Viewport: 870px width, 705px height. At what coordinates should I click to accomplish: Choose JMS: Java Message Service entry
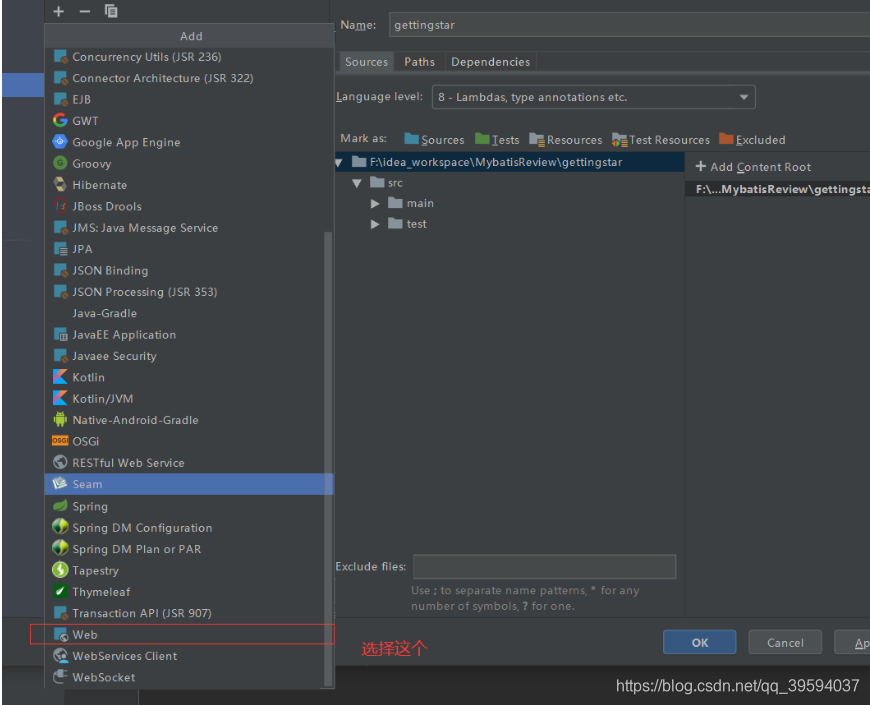click(x=189, y=227)
